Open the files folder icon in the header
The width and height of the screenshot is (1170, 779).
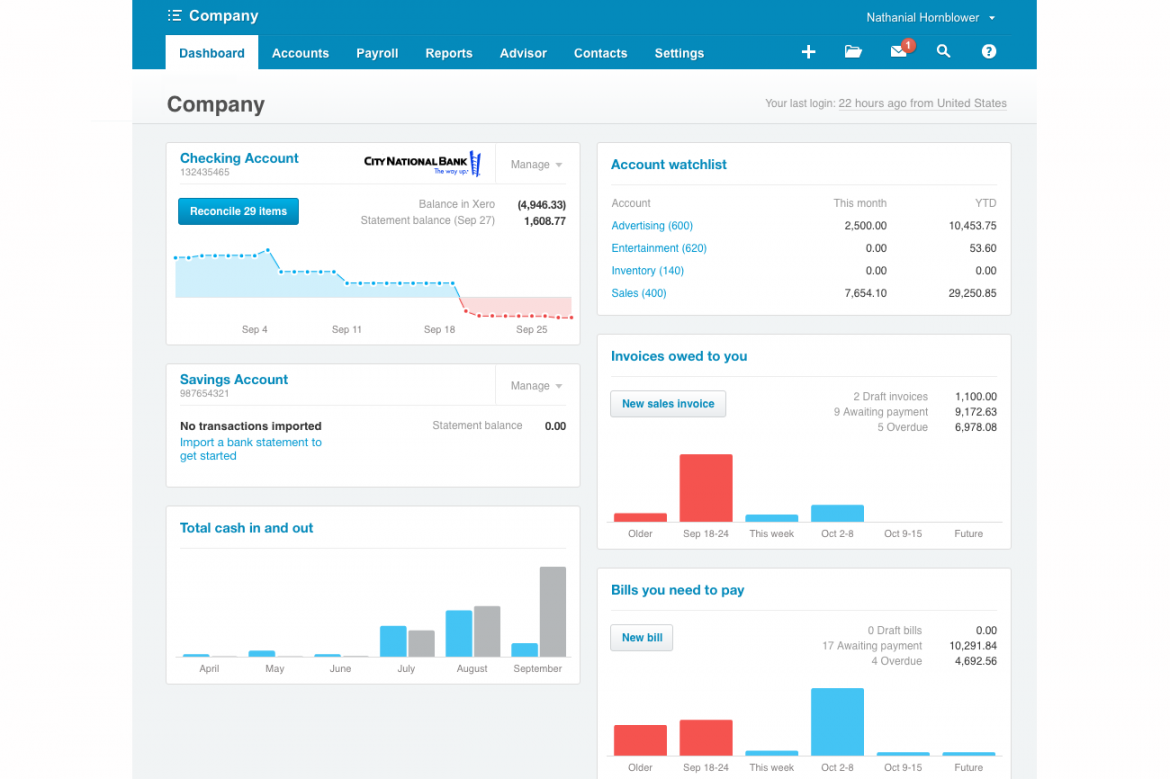pyautogui.click(x=853, y=51)
